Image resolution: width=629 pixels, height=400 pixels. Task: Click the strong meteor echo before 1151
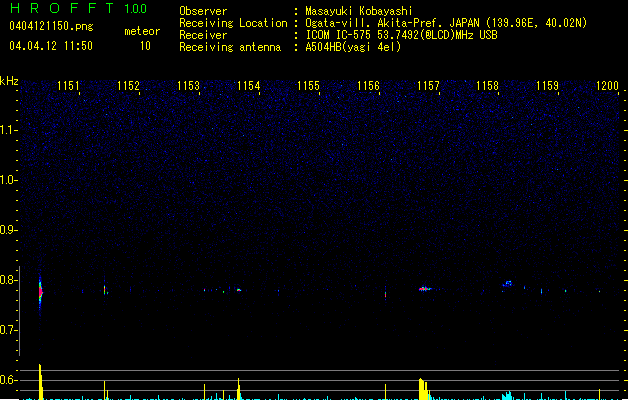[40, 292]
